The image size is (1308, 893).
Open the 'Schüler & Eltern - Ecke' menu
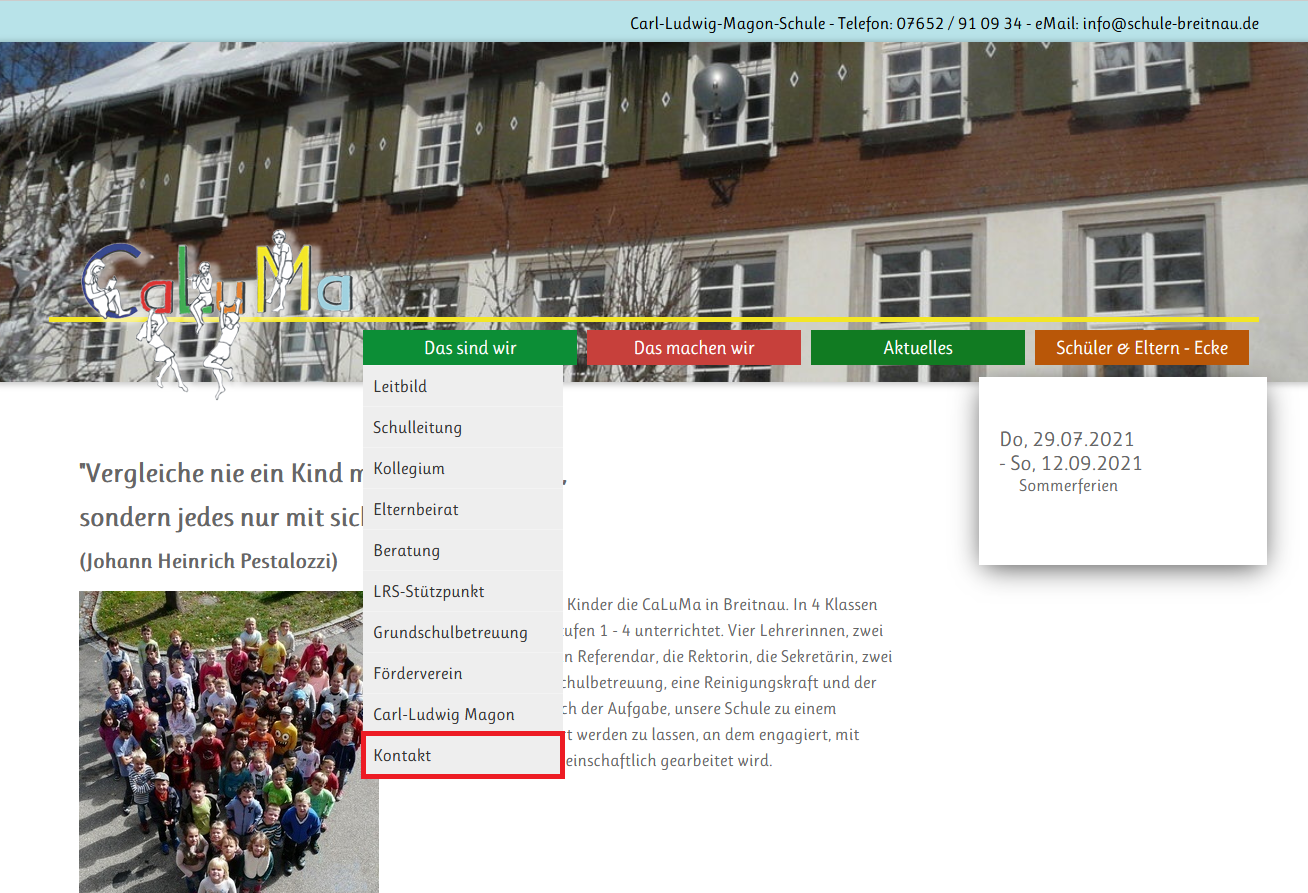coord(1141,348)
